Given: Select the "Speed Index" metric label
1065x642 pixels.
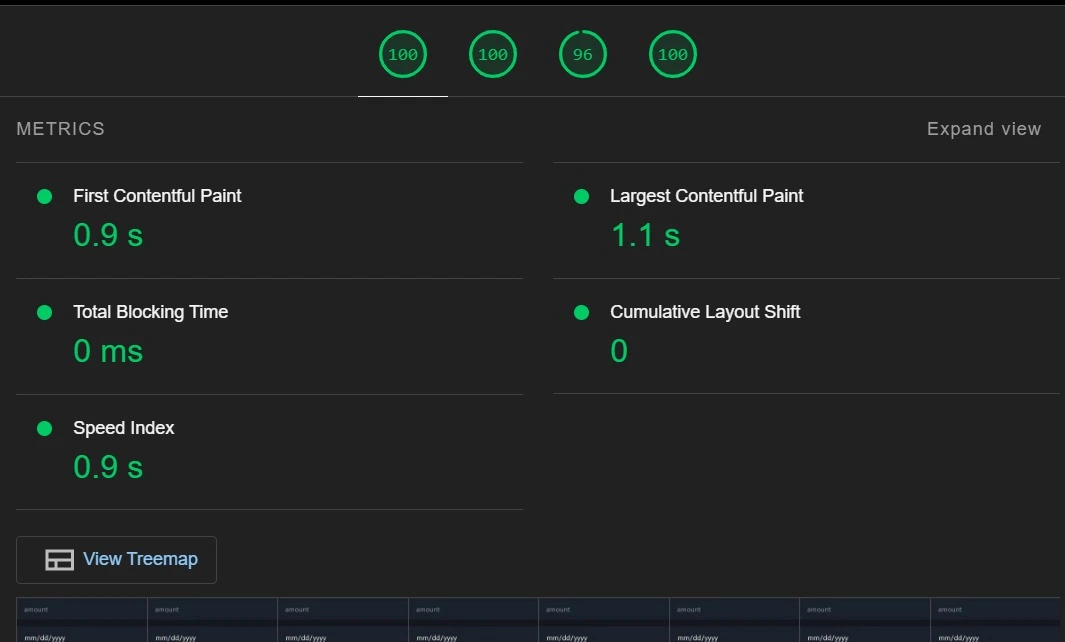Looking at the screenshot, I should pos(124,428).
